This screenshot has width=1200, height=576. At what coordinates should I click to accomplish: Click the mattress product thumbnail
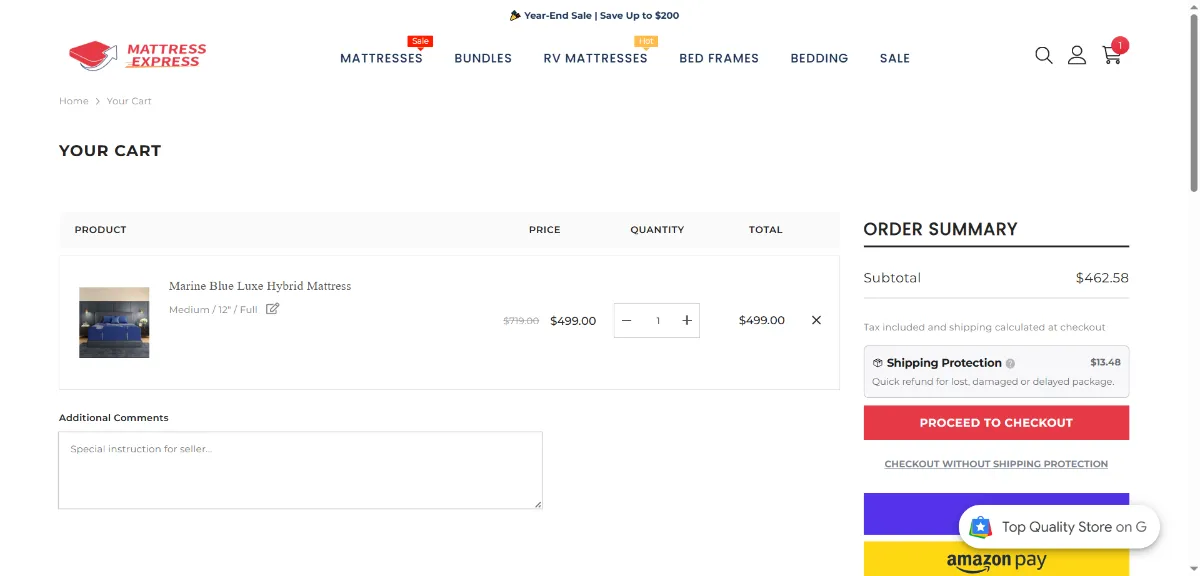(x=114, y=322)
